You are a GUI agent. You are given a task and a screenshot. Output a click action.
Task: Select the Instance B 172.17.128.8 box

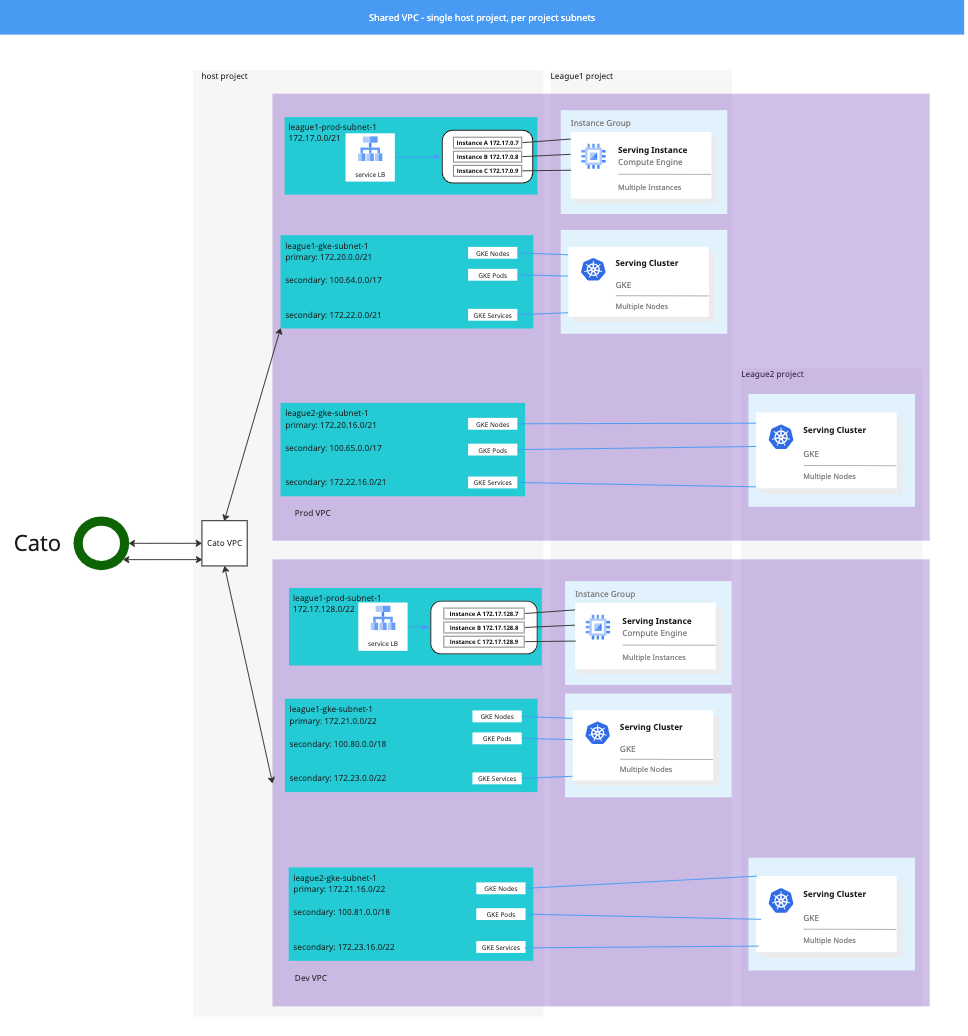point(486,630)
